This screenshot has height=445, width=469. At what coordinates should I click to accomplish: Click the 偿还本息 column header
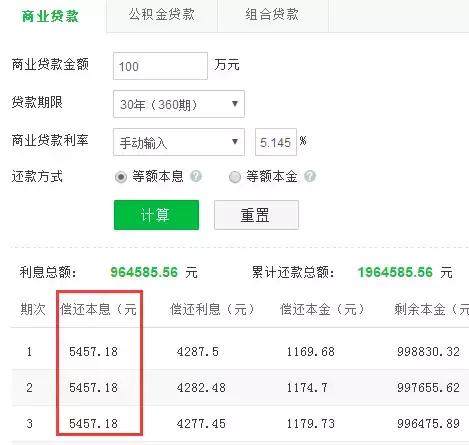(98, 309)
